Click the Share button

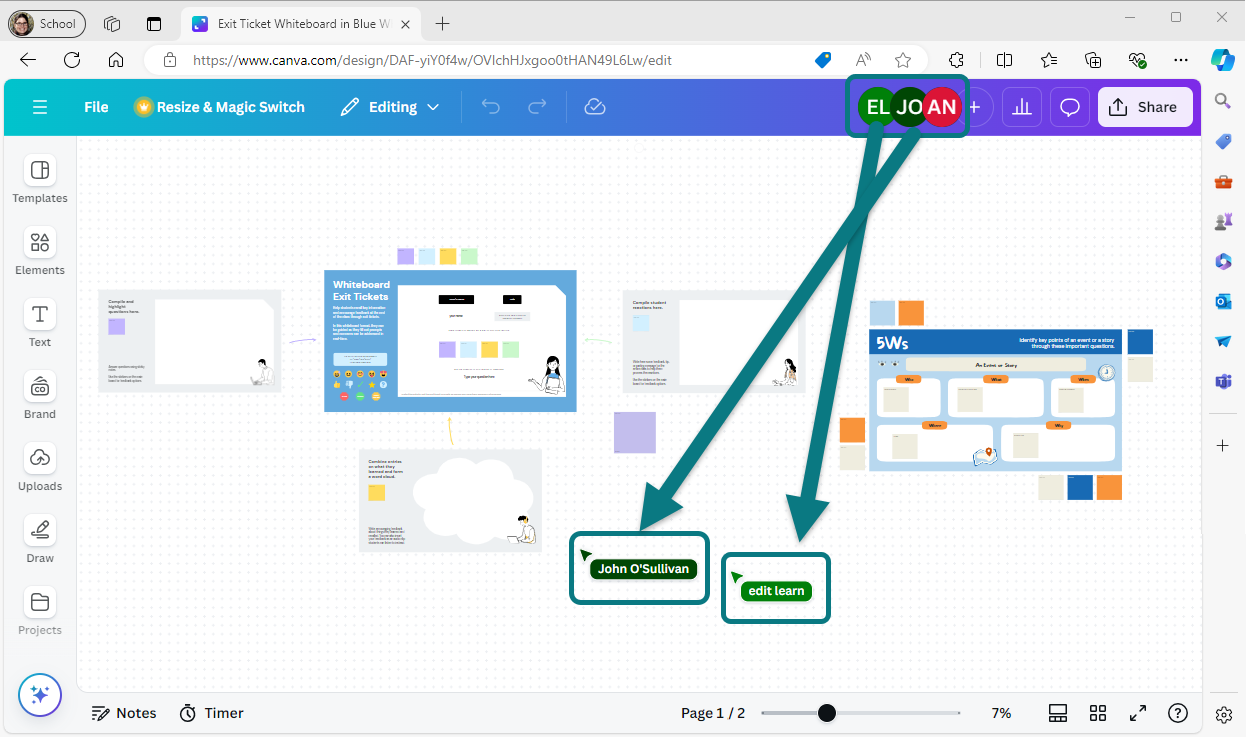[x=1145, y=107]
